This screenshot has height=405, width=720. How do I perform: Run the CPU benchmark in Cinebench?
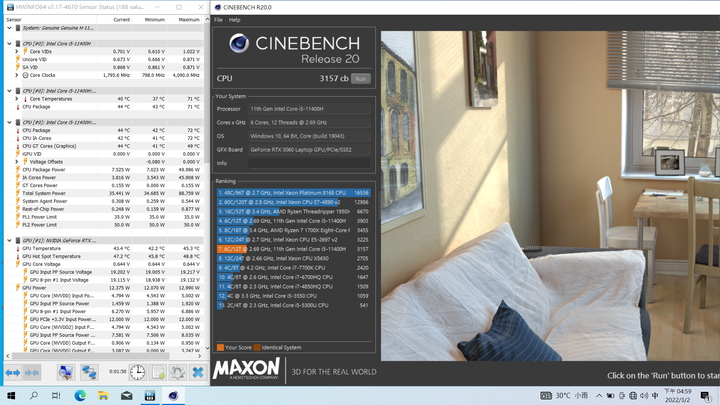(361, 79)
